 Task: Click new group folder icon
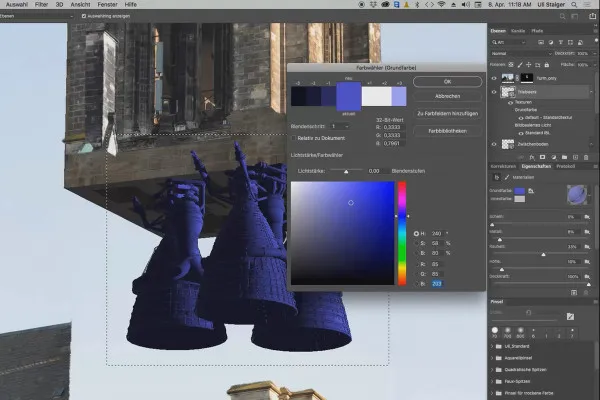coord(564,157)
